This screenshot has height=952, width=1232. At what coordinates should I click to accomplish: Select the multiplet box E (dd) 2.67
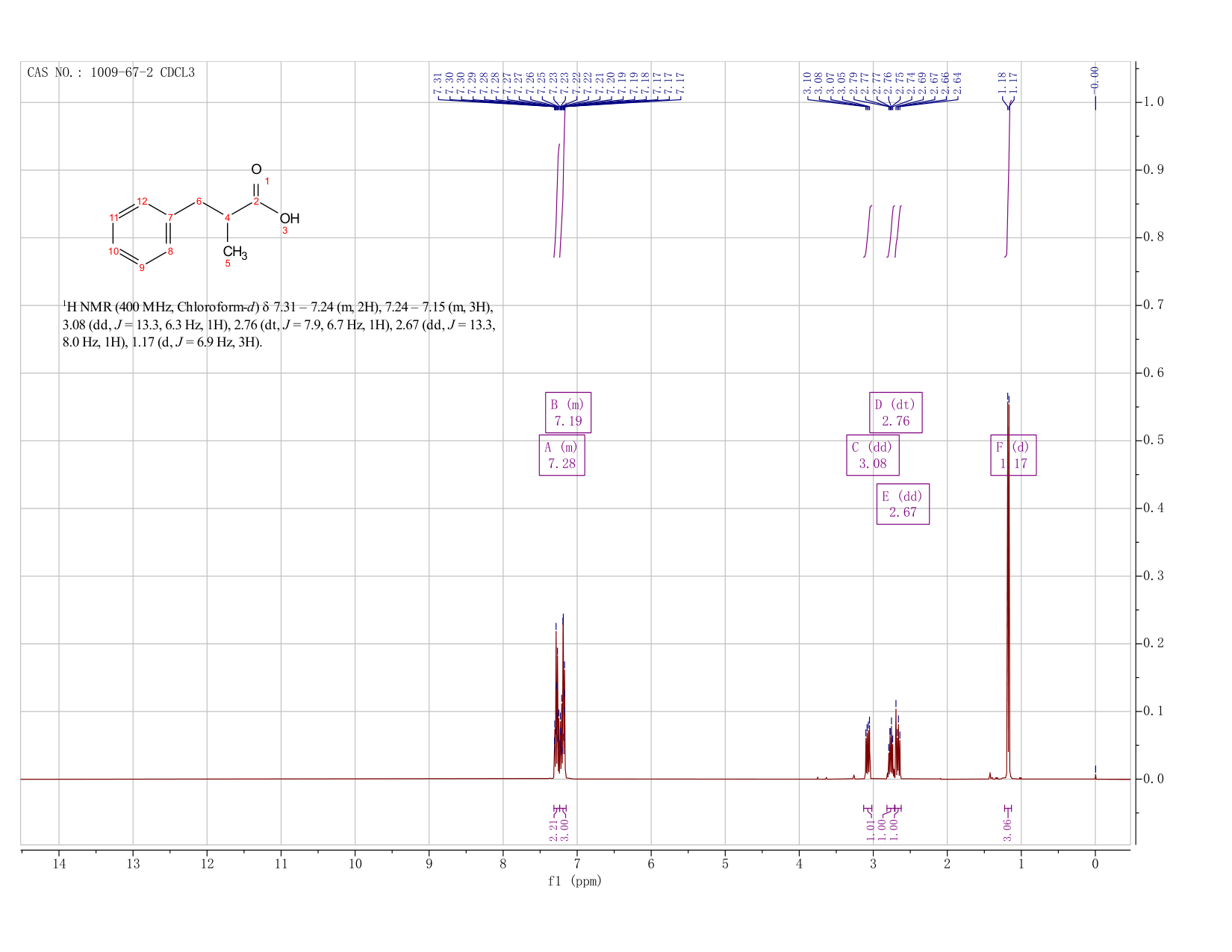click(903, 504)
